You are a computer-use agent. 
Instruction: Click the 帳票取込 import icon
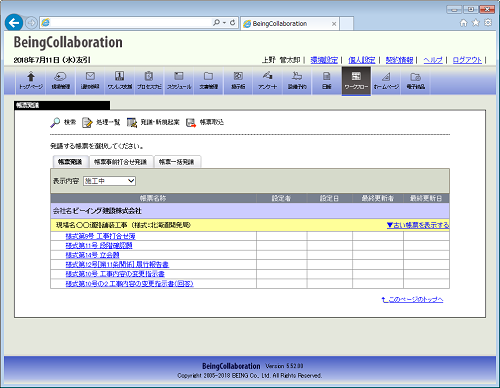point(191,122)
